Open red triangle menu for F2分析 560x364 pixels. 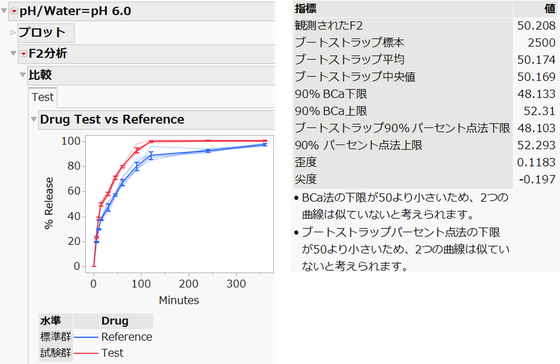coord(23,54)
